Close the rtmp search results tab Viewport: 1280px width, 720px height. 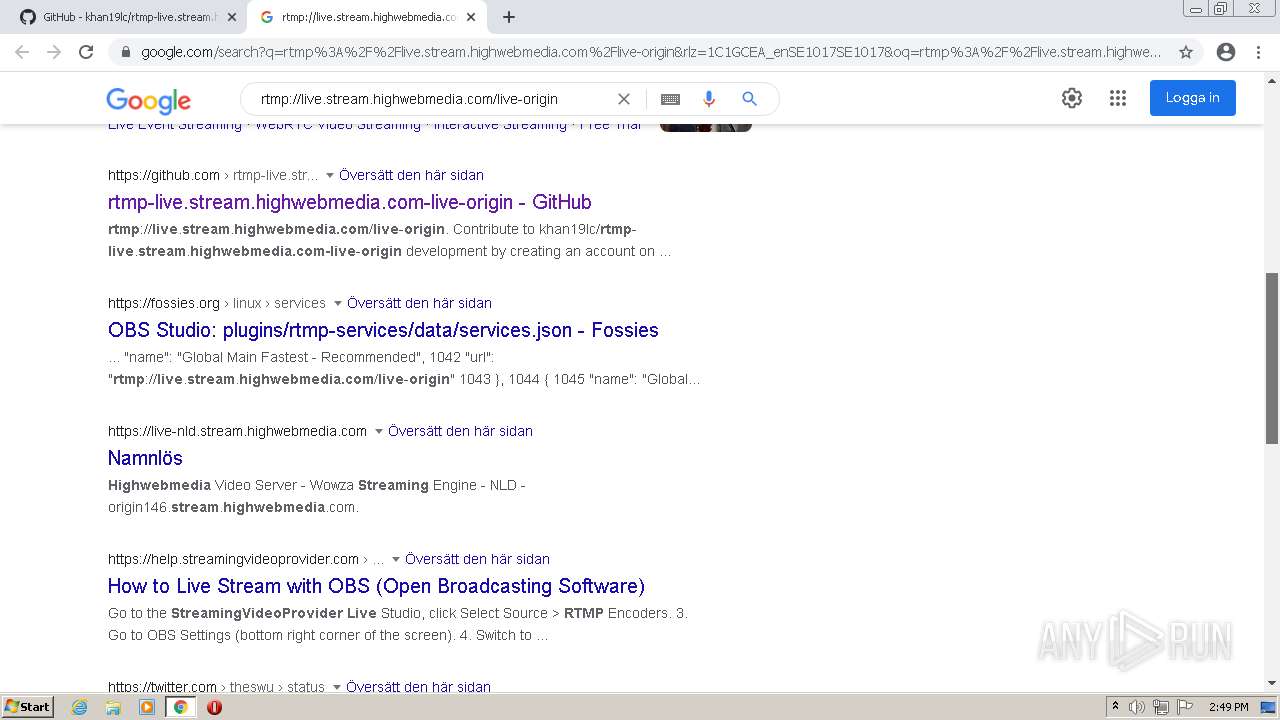point(471,17)
